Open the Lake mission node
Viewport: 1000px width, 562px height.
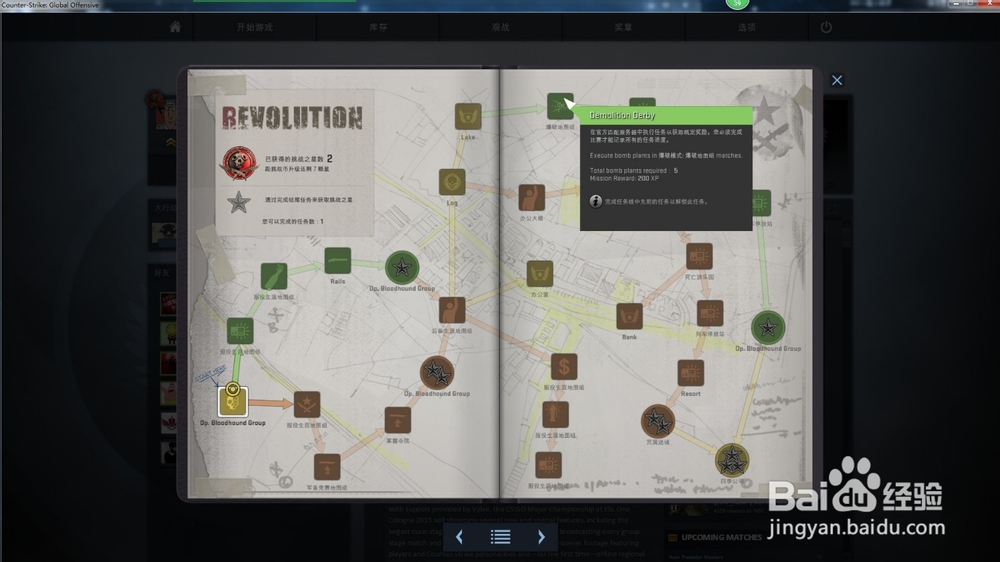coord(468,117)
